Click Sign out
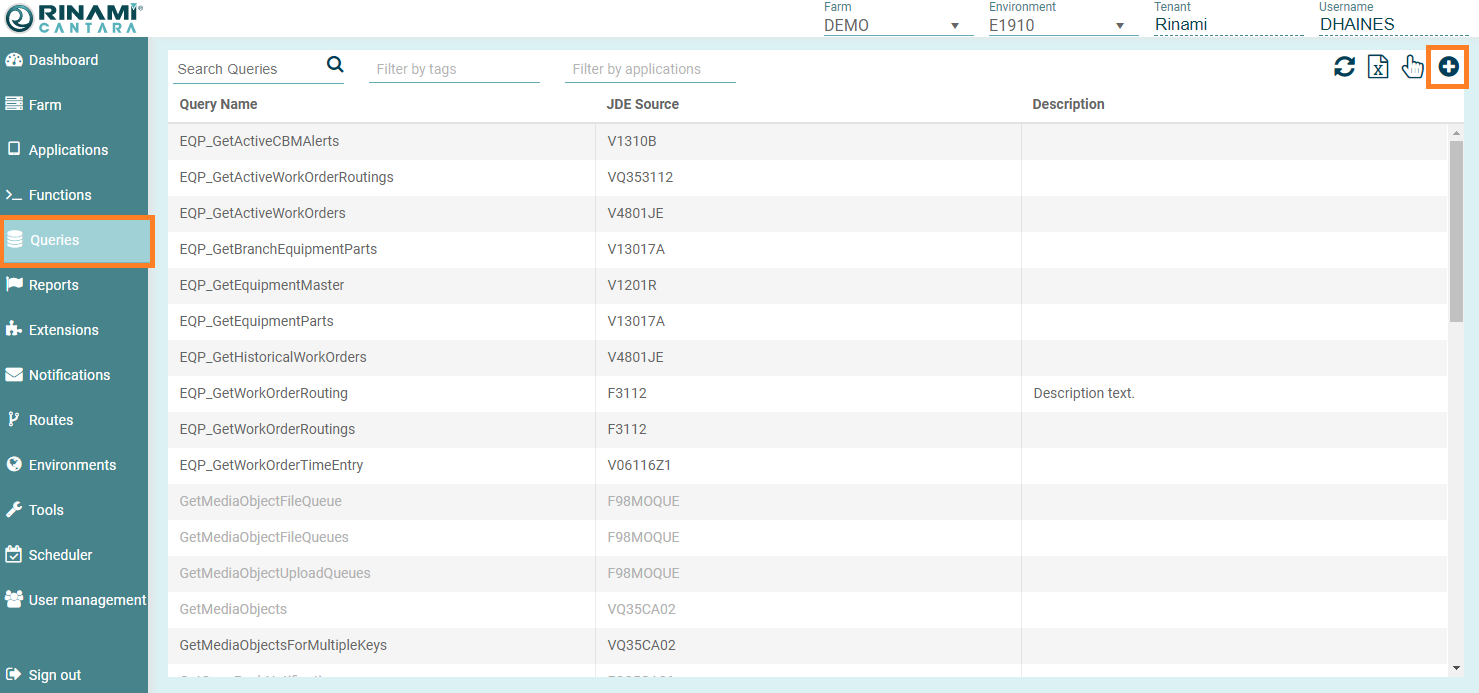 pyautogui.click(x=54, y=675)
